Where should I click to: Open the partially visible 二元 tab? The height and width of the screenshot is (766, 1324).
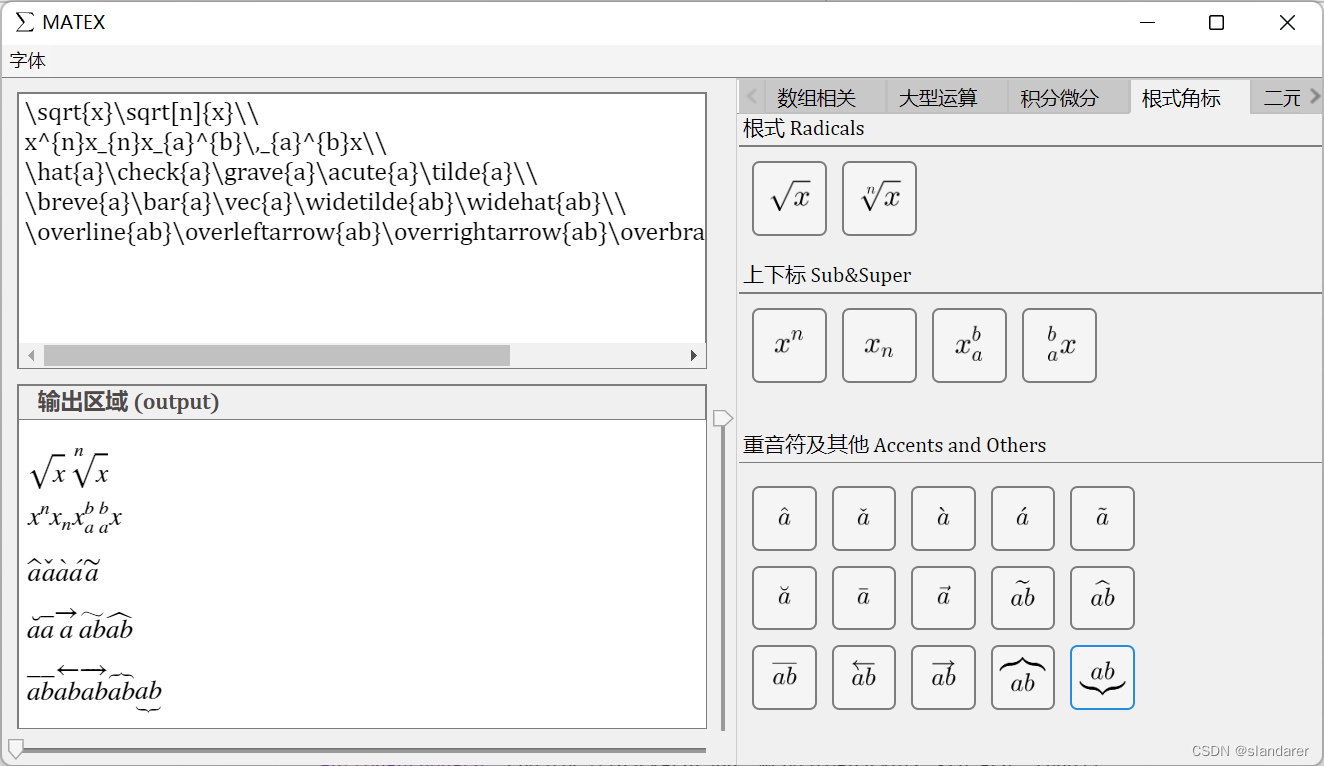coord(1280,97)
